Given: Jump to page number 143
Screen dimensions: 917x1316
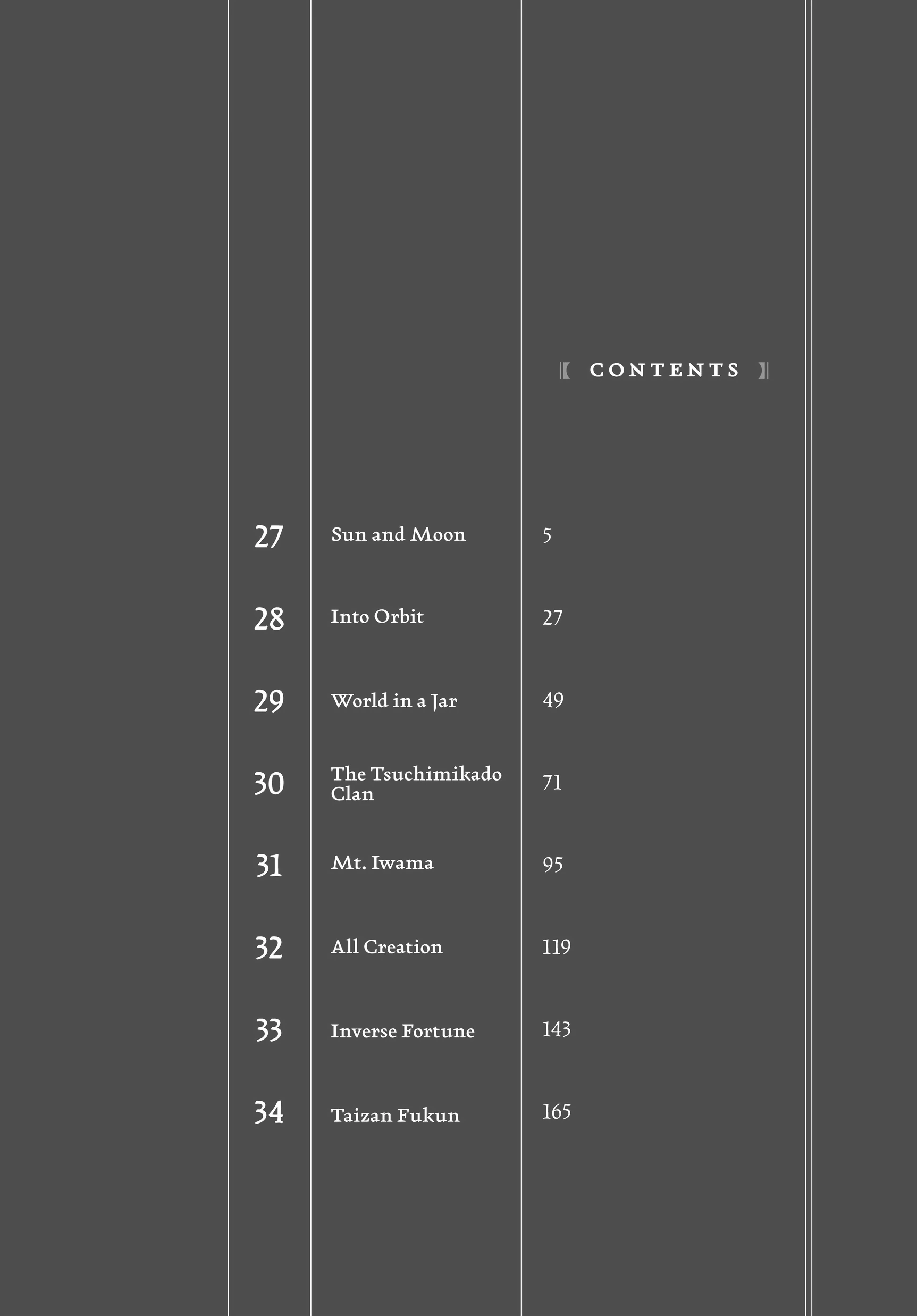Looking at the screenshot, I should tap(557, 1029).
